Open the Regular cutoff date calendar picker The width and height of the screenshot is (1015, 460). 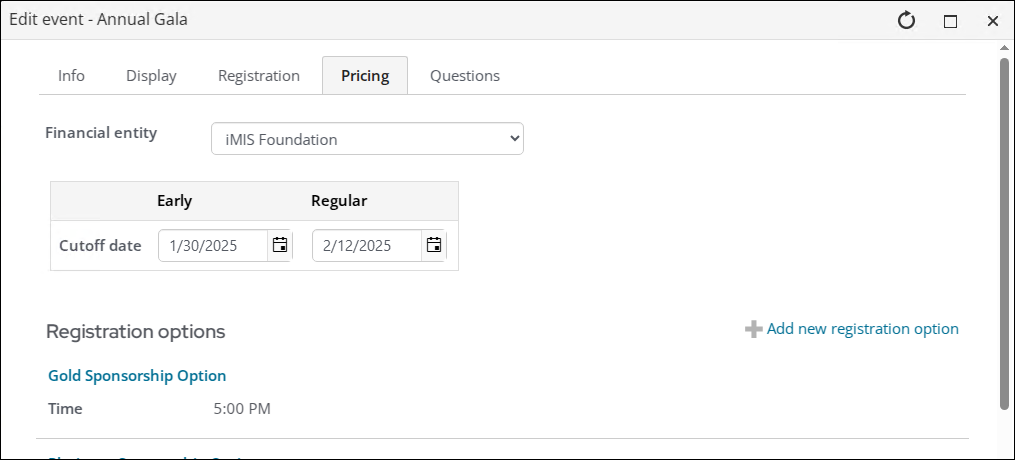click(x=434, y=245)
